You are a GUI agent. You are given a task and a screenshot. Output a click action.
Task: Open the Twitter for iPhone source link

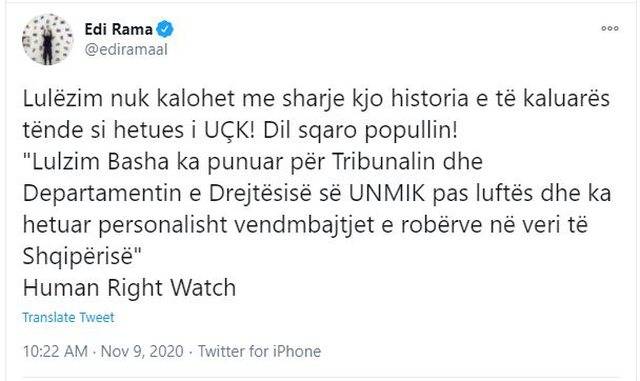click(260, 351)
